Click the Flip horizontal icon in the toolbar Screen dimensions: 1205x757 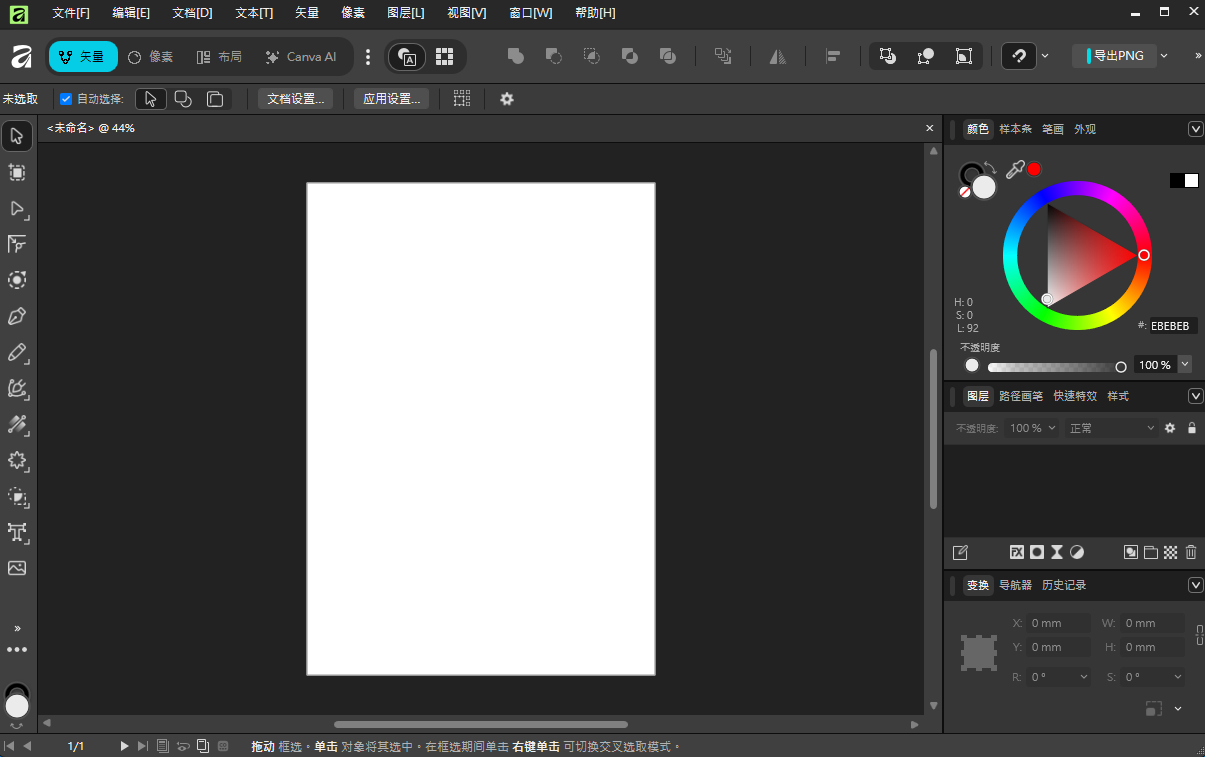coord(778,57)
